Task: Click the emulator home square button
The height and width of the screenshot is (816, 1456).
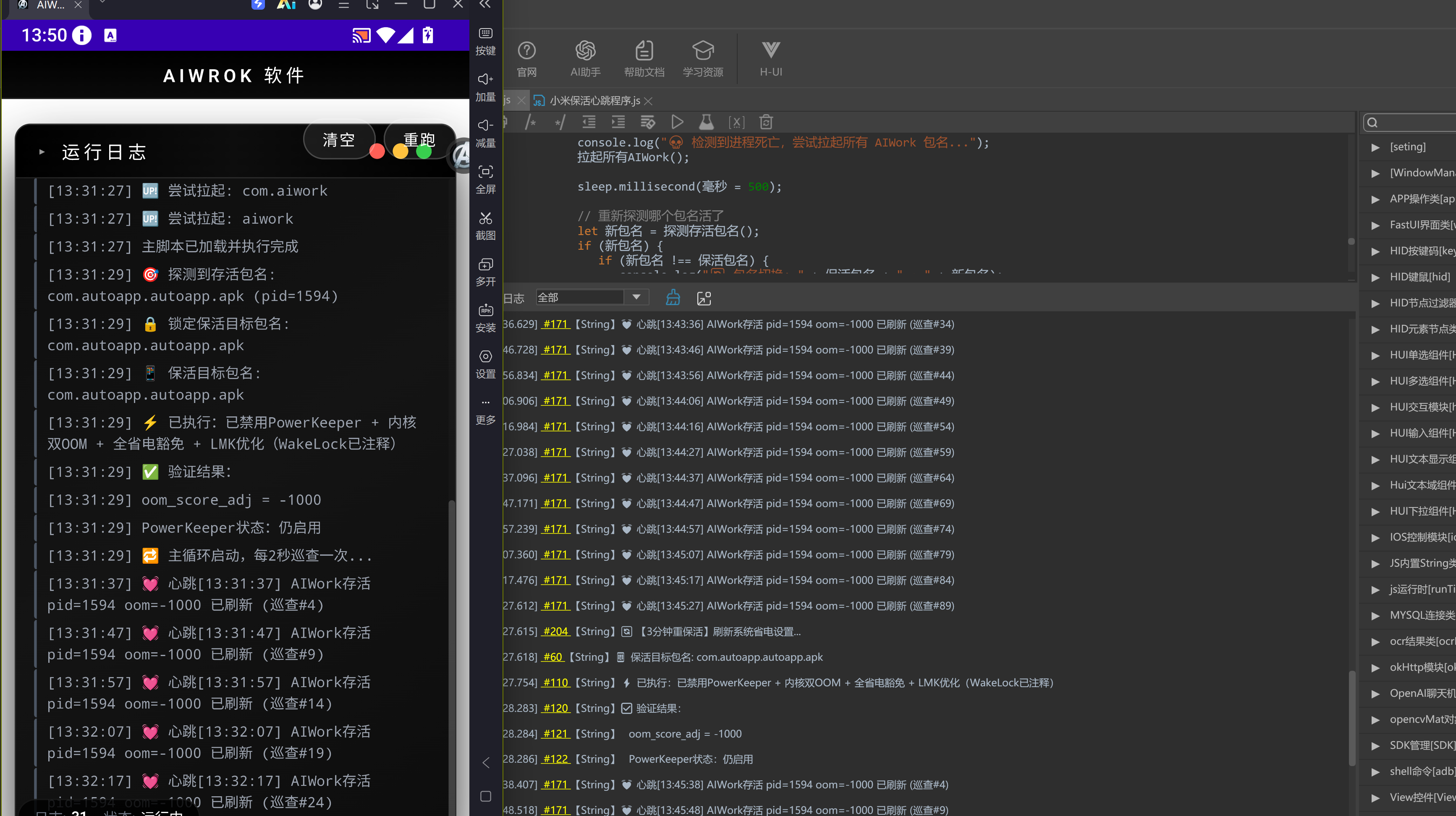Action: point(485,796)
